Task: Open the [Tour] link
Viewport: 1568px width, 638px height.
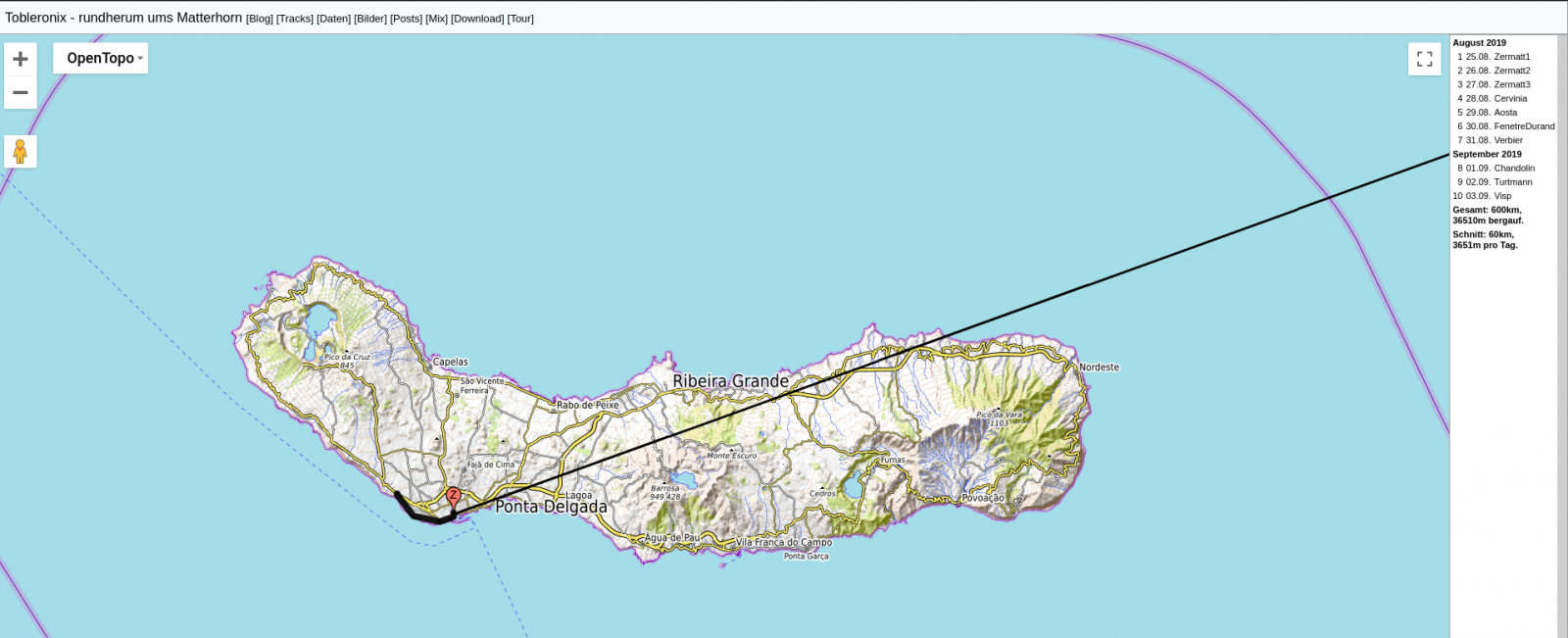Action: pyautogui.click(x=520, y=19)
